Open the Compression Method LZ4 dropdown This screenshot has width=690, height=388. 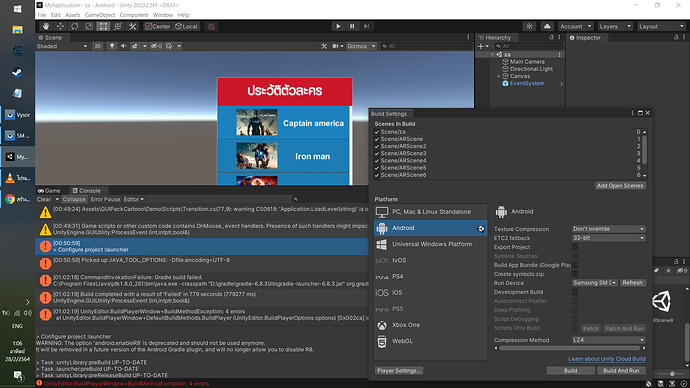point(609,340)
